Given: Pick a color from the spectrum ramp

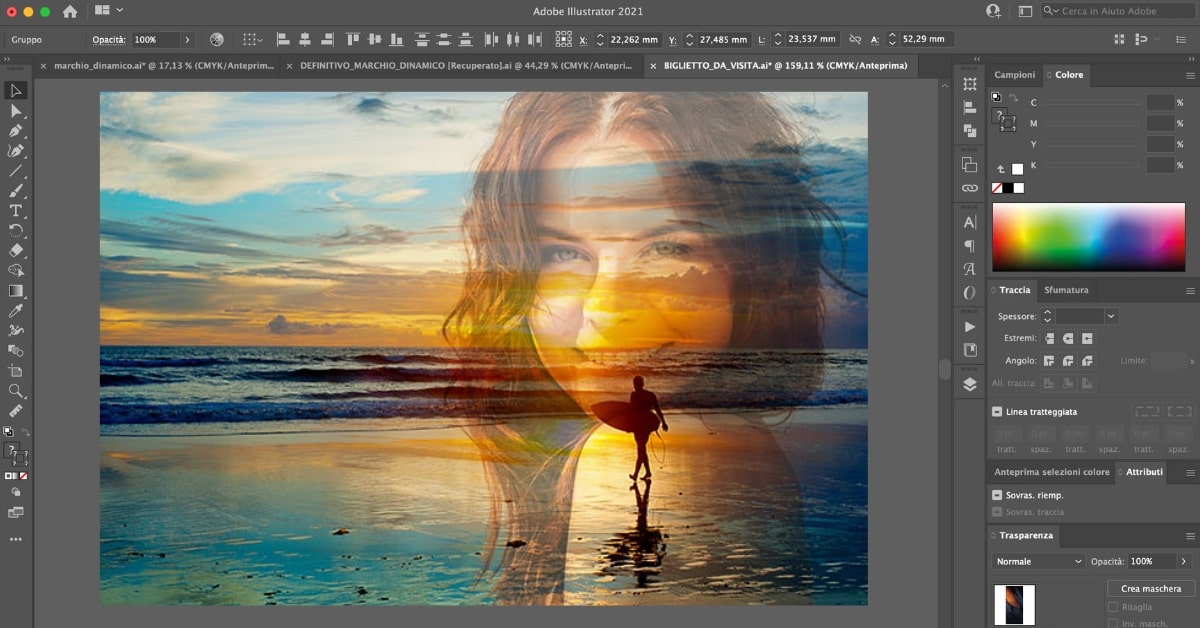Looking at the screenshot, I should click(1089, 237).
